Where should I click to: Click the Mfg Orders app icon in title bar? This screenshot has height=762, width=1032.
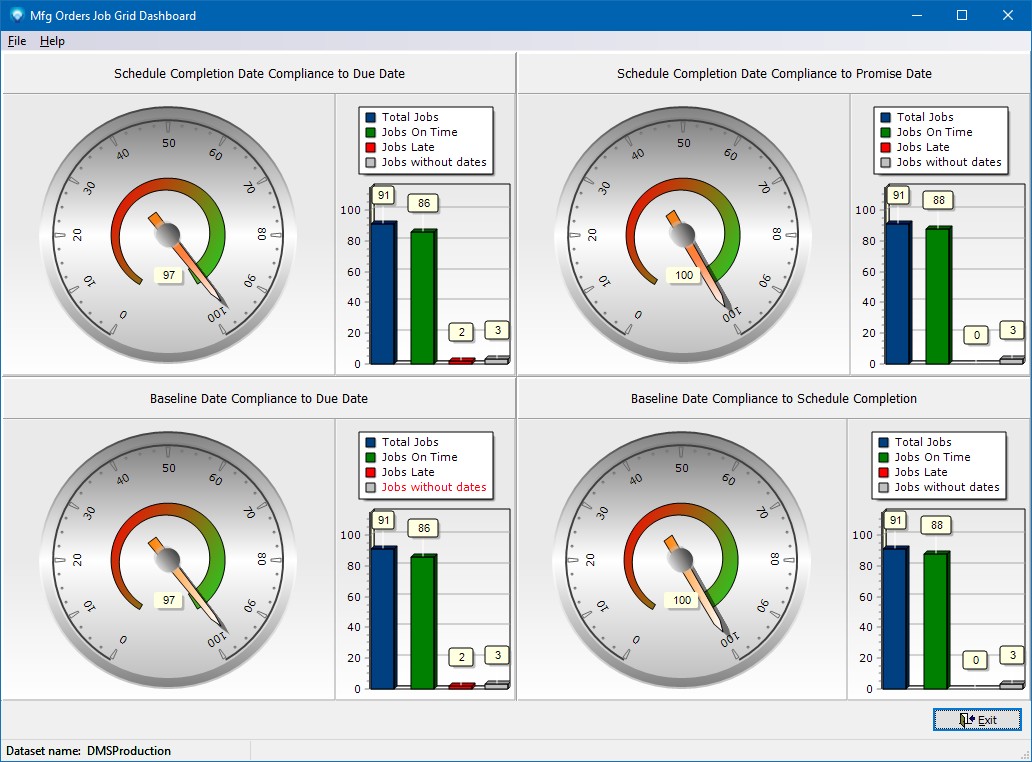click(16, 15)
